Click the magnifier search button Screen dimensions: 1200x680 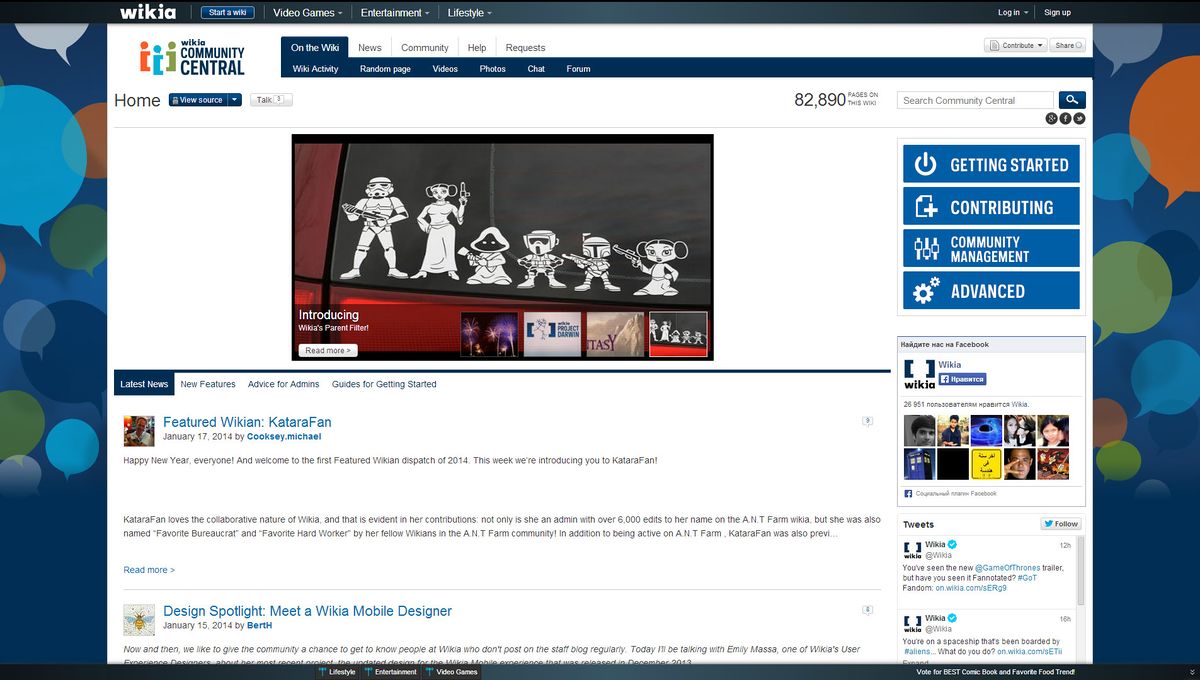point(1072,100)
